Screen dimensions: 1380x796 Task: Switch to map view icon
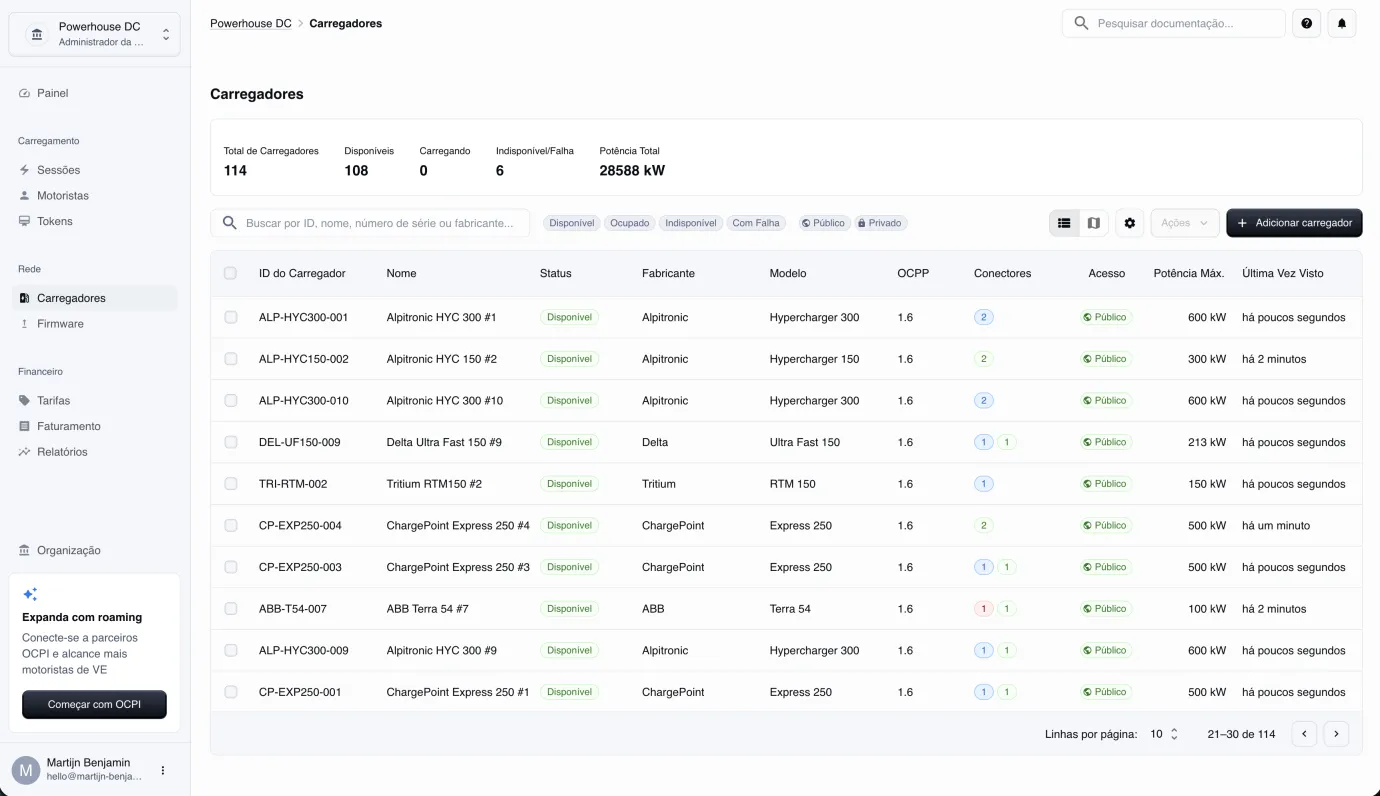pyautogui.click(x=1093, y=223)
